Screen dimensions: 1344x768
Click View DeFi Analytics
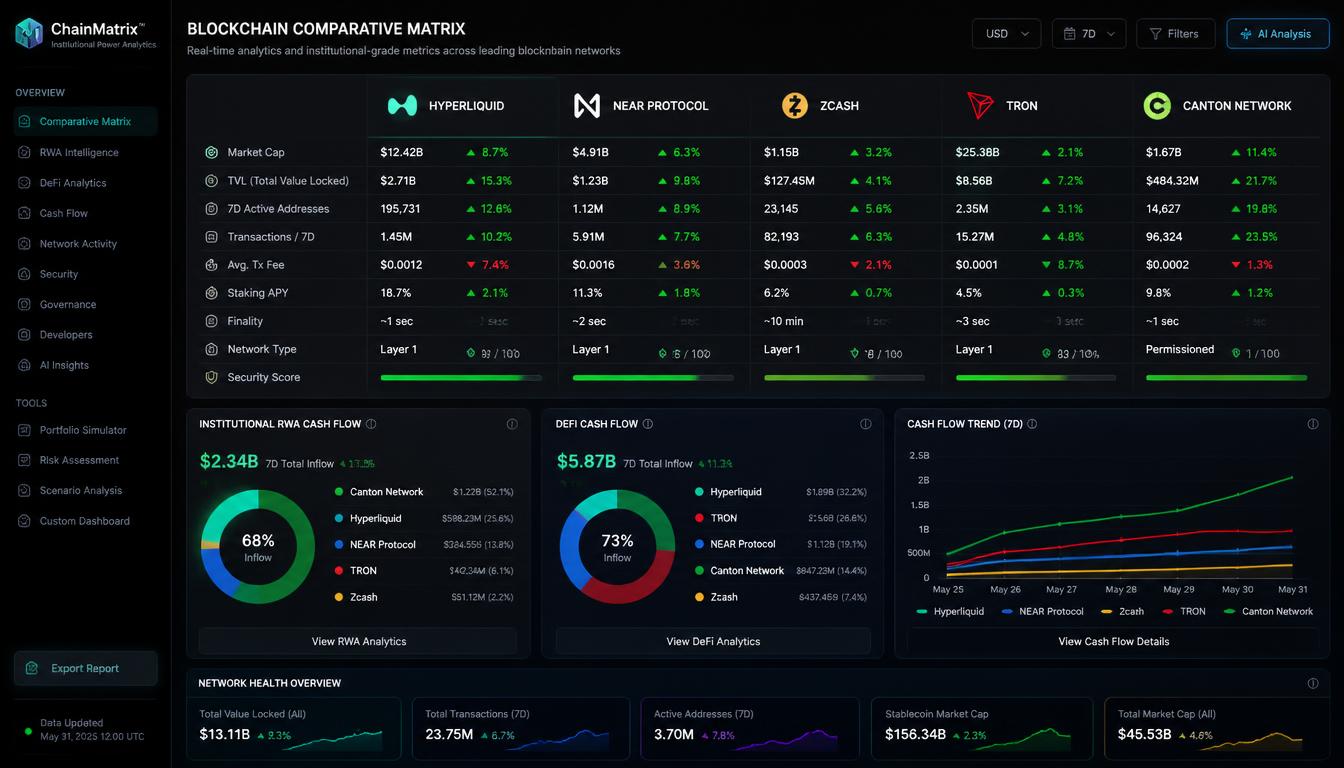[x=713, y=641]
